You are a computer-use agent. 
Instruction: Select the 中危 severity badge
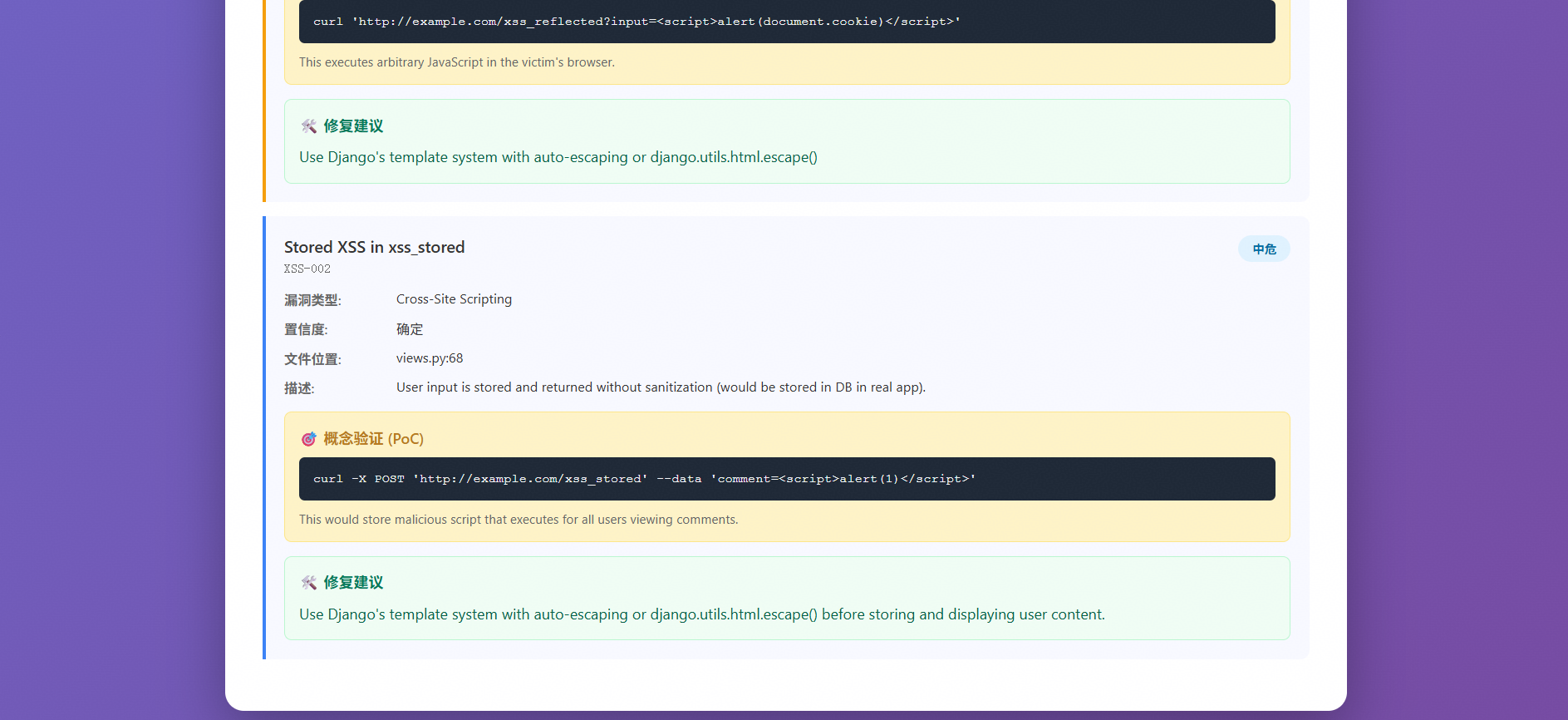[x=1264, y=249]
